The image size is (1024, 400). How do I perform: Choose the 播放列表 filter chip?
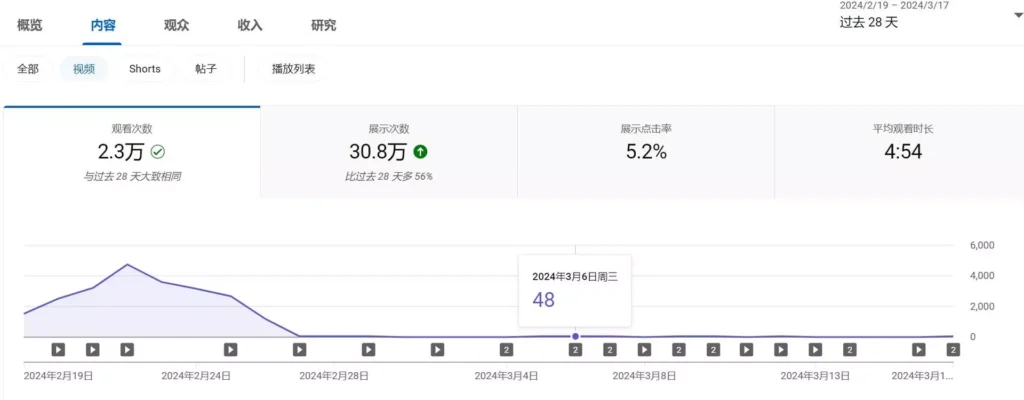click(294, 69)
